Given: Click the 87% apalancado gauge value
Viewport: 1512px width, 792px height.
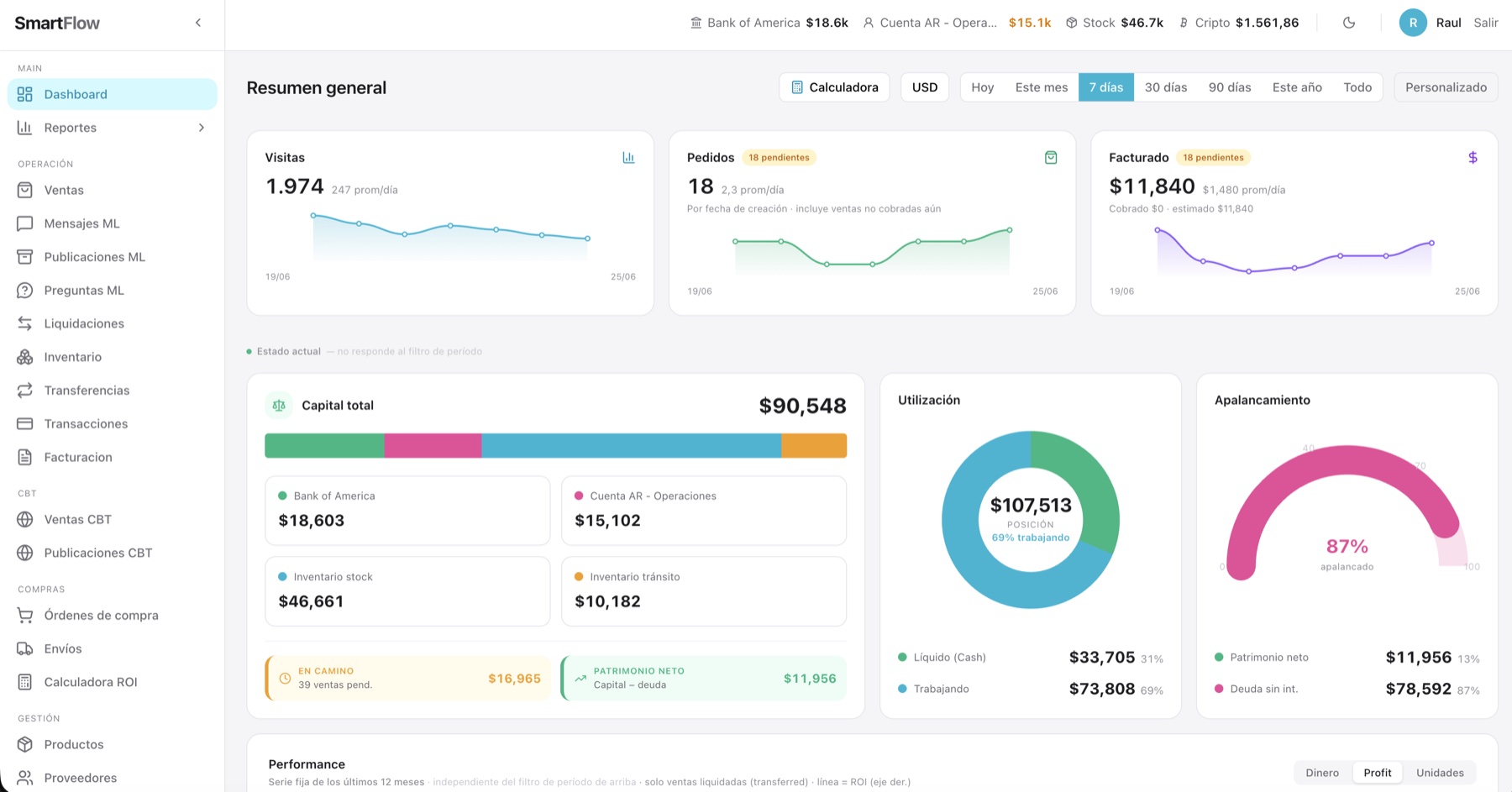Looking at the screenshot, I should click(1347, 547).
